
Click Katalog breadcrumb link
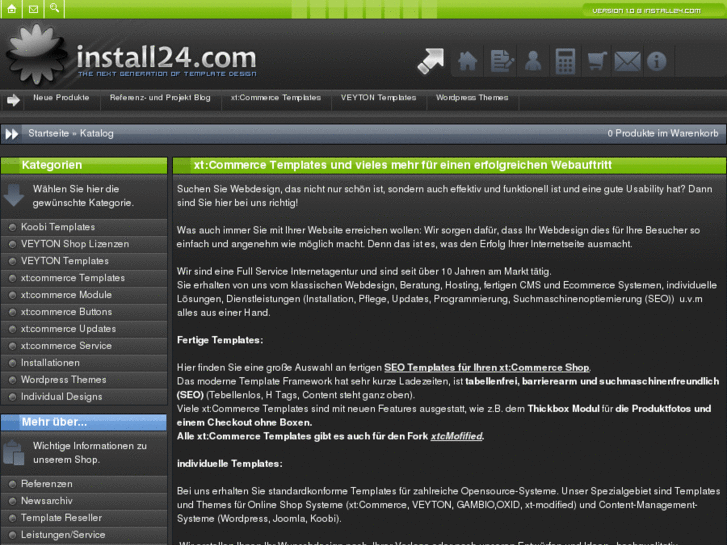point(96,134)
